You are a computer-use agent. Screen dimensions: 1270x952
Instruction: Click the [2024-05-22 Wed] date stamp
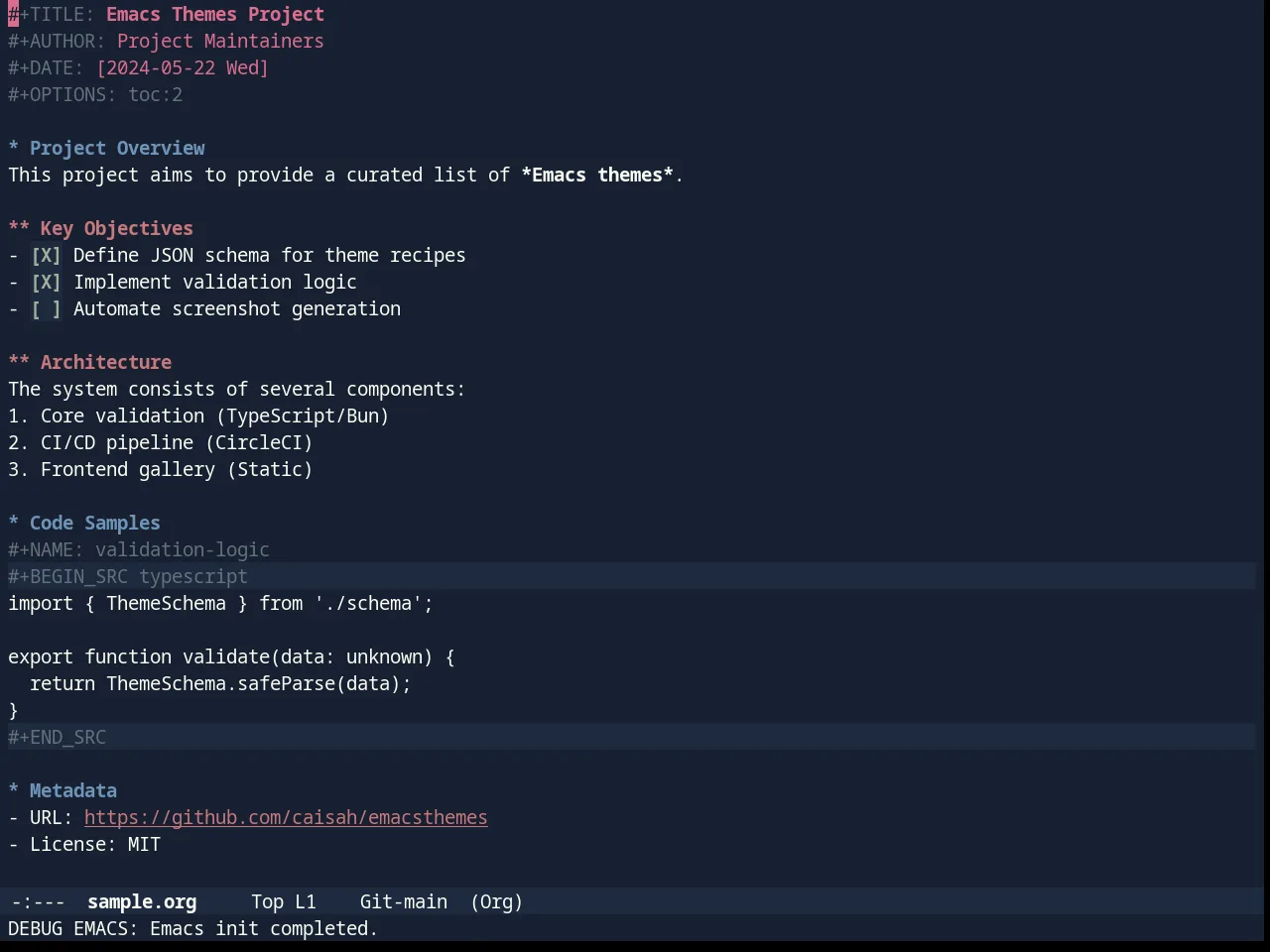click(x=183, y=68)
